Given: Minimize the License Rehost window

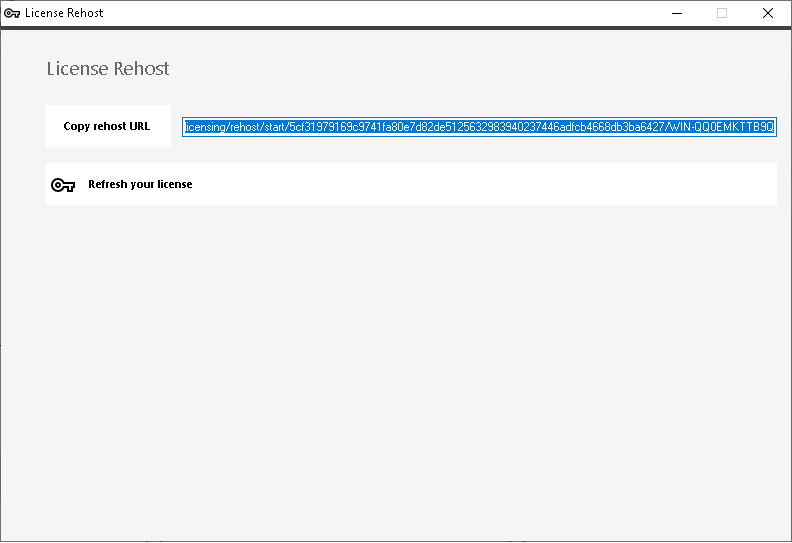Looking at the screenshot, I should [x=675, y=13].
